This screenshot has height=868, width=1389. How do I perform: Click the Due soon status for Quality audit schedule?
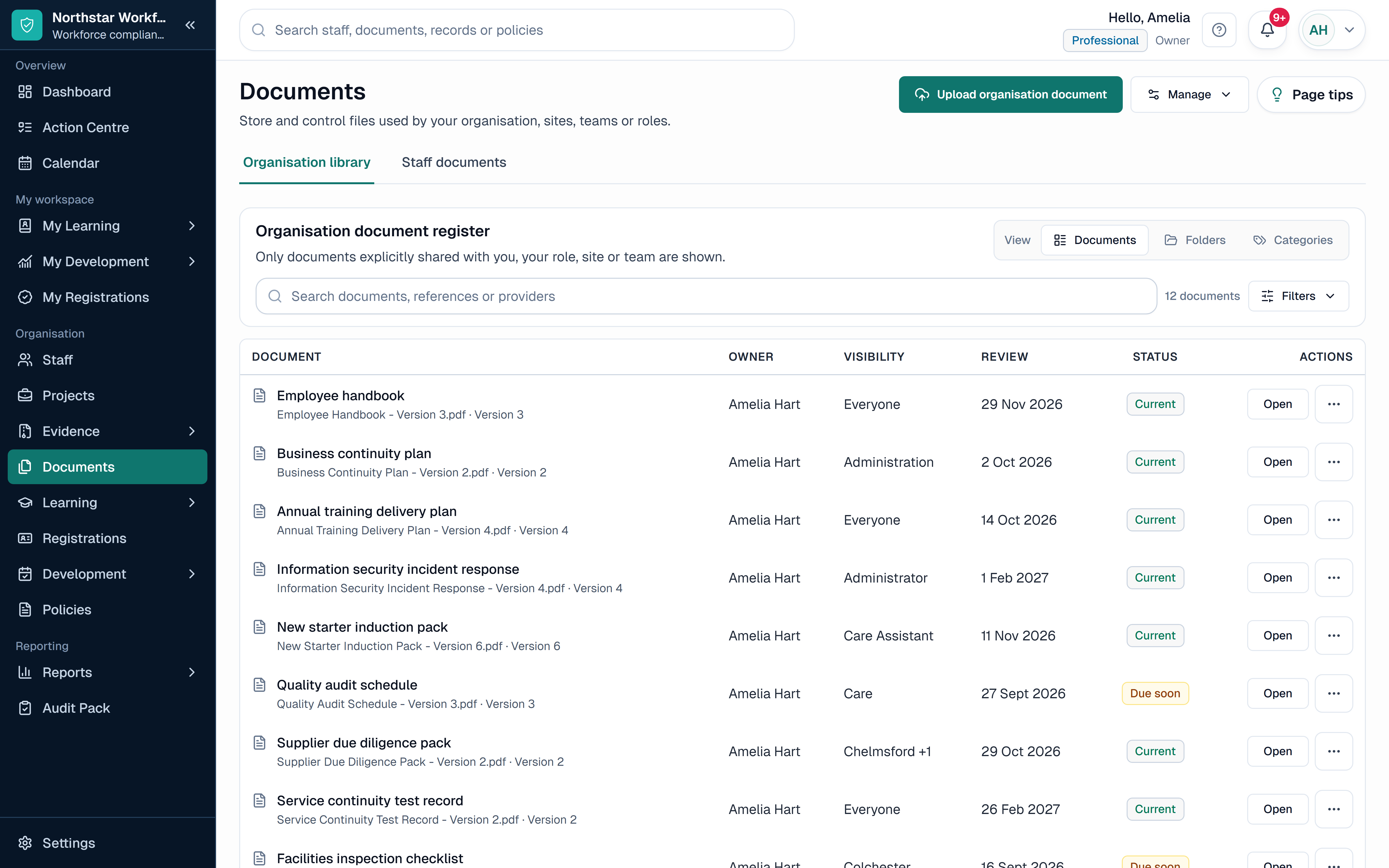(1155, 693)
